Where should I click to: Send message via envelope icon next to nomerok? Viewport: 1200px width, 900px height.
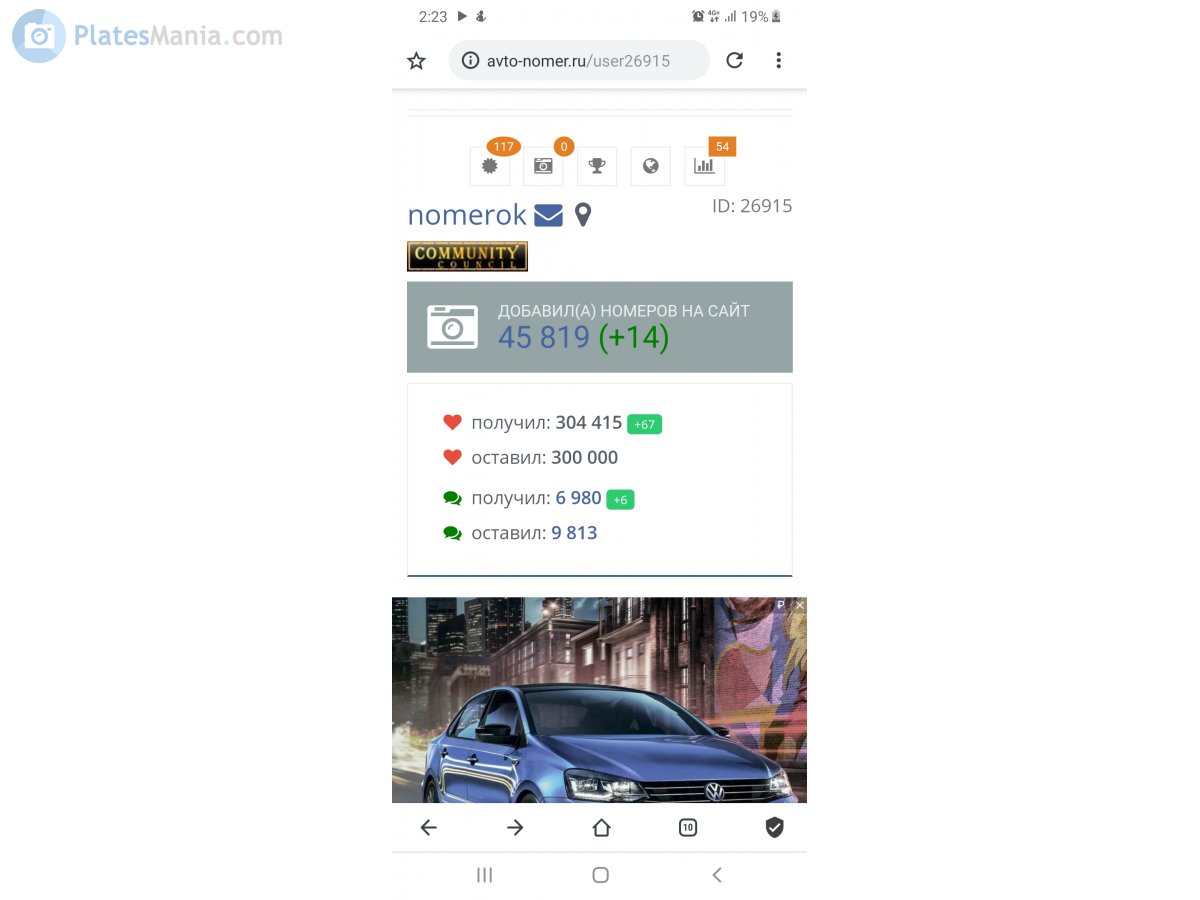coord(548,215)
